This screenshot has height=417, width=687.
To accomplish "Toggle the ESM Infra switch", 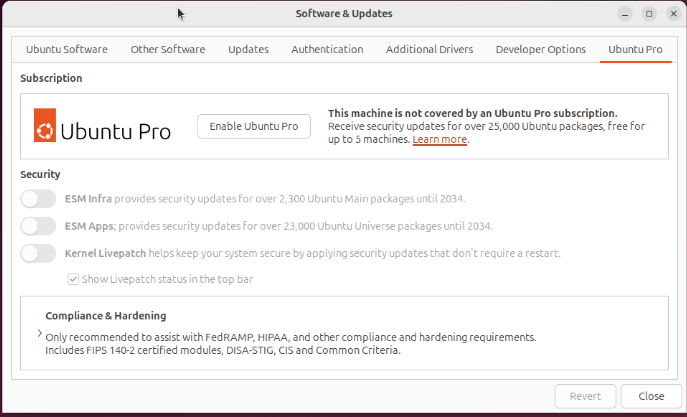I will (x=38, y=199).
